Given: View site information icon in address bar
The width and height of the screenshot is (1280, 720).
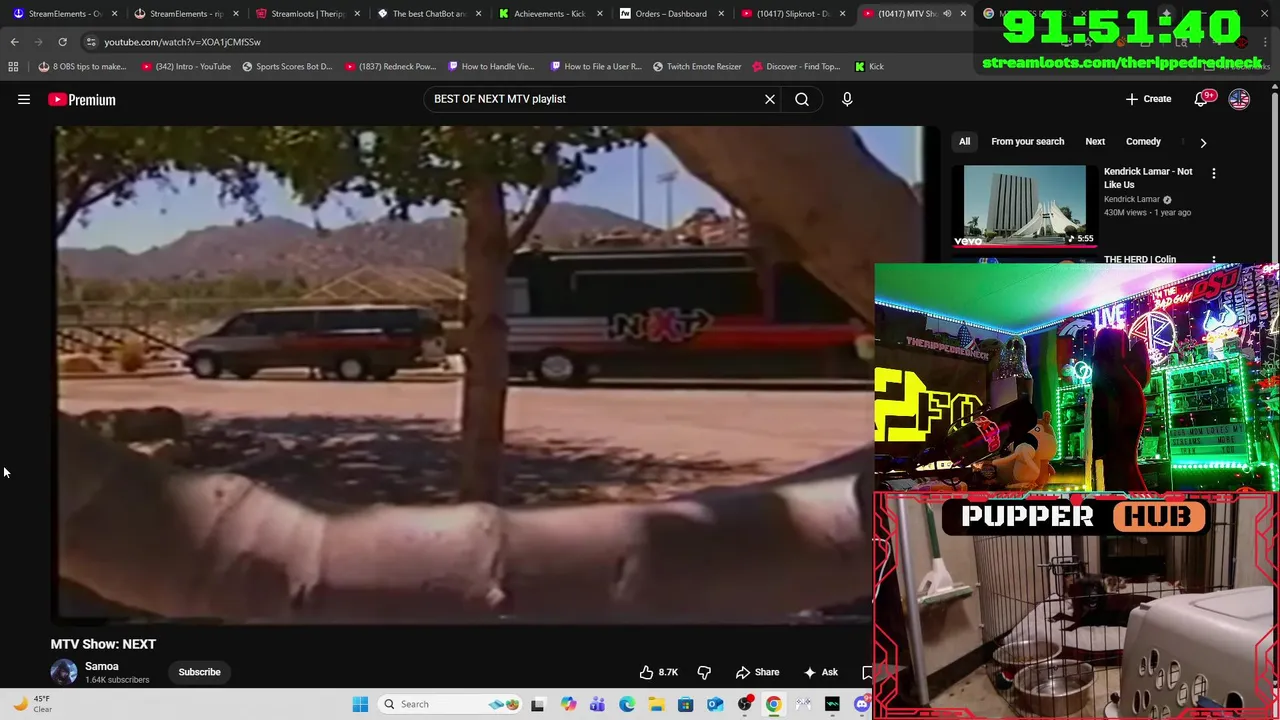Looking at the screenshot, I should click(x=90, y=42).
